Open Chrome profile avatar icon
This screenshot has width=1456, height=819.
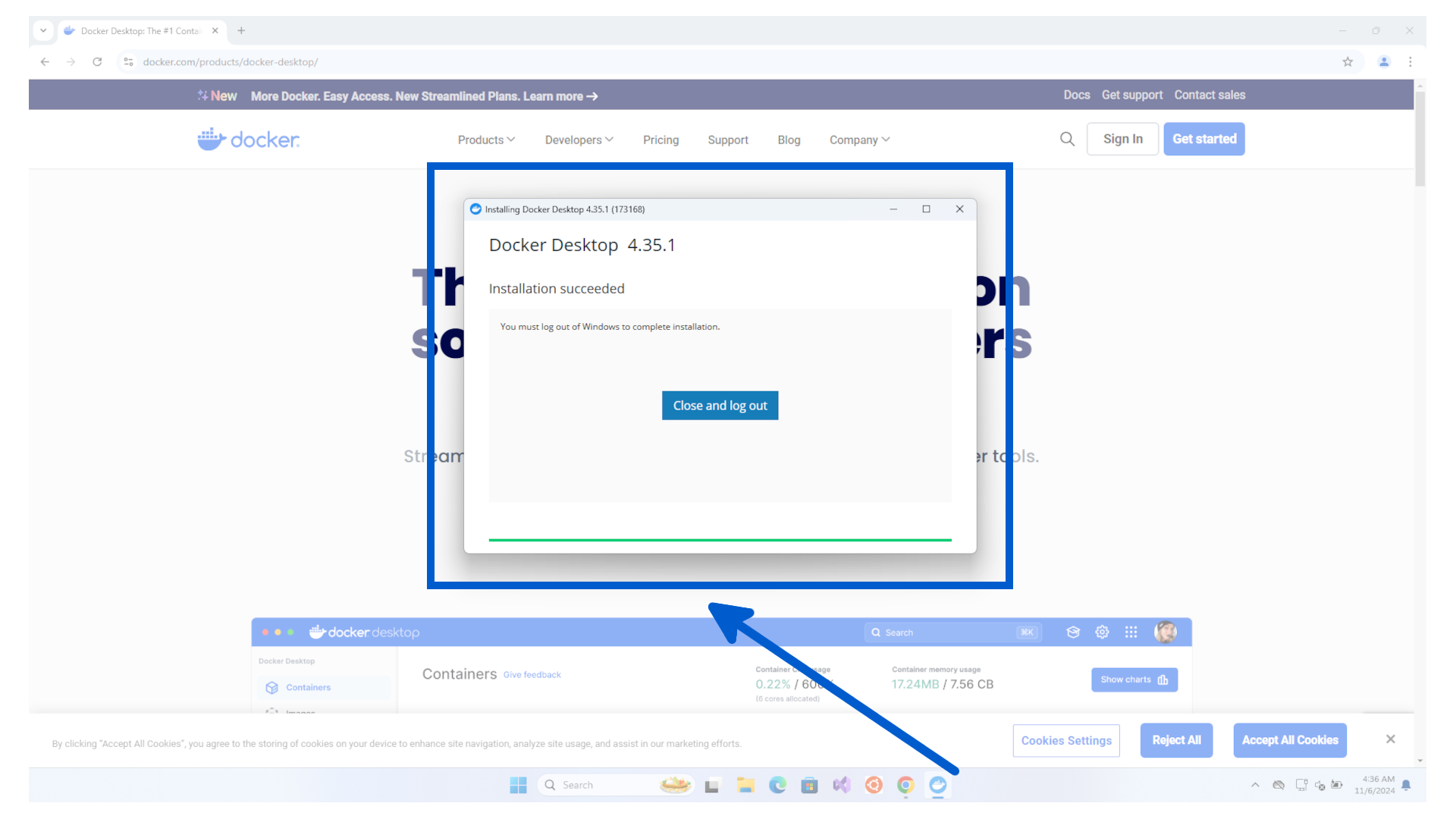pyautogui.click(x=1384, y=62)
